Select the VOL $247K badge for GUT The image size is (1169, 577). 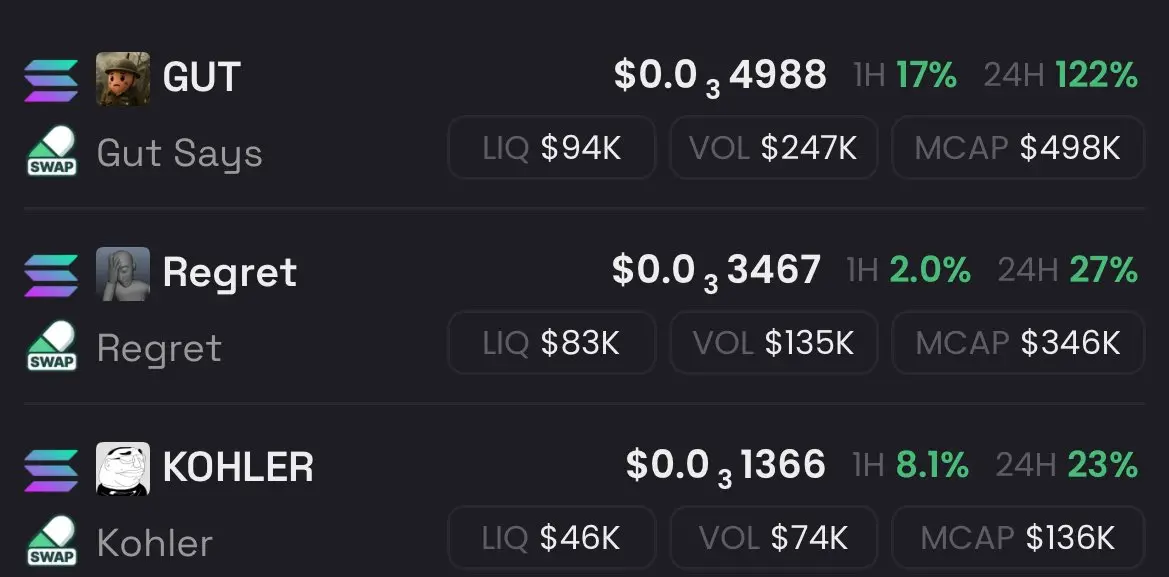(x=773, y=148)
